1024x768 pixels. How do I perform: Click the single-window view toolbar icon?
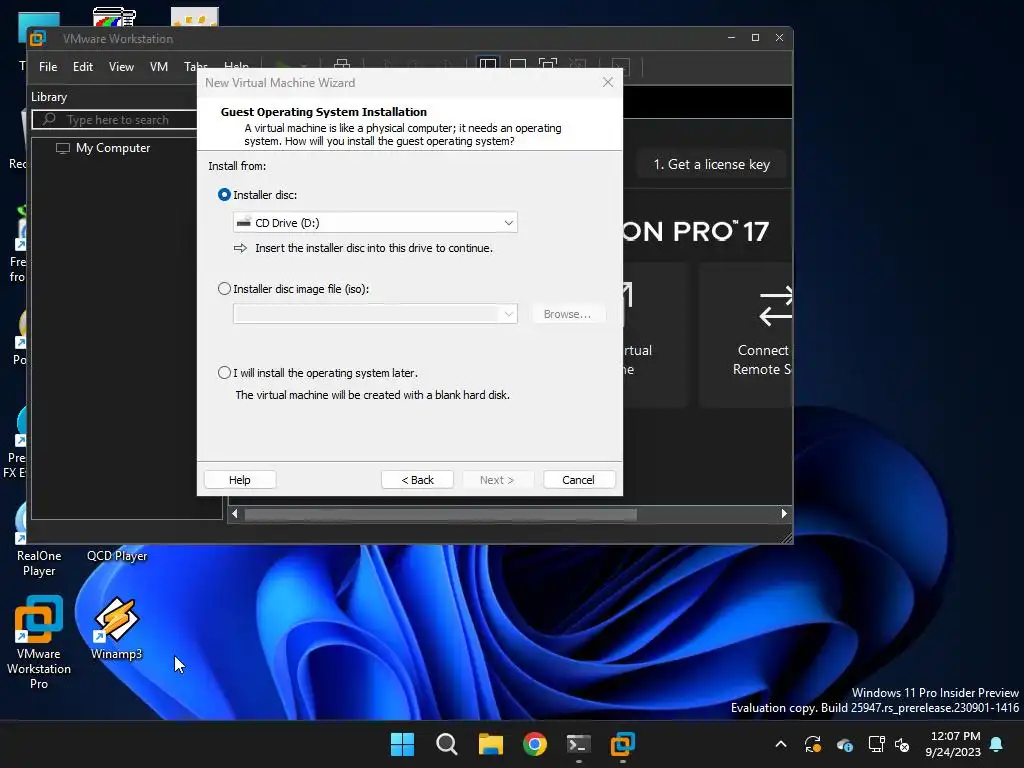518,64
